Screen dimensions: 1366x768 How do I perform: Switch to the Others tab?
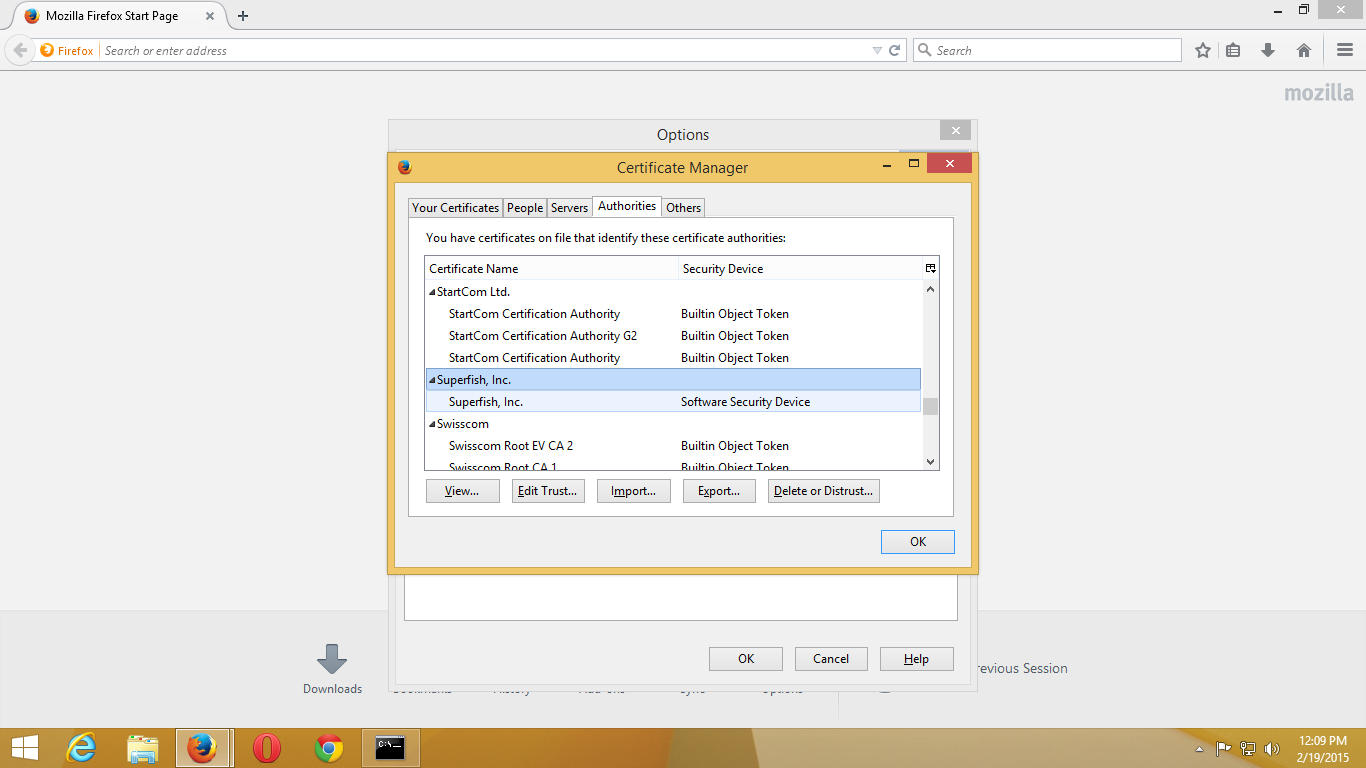[x=684, y=208]
